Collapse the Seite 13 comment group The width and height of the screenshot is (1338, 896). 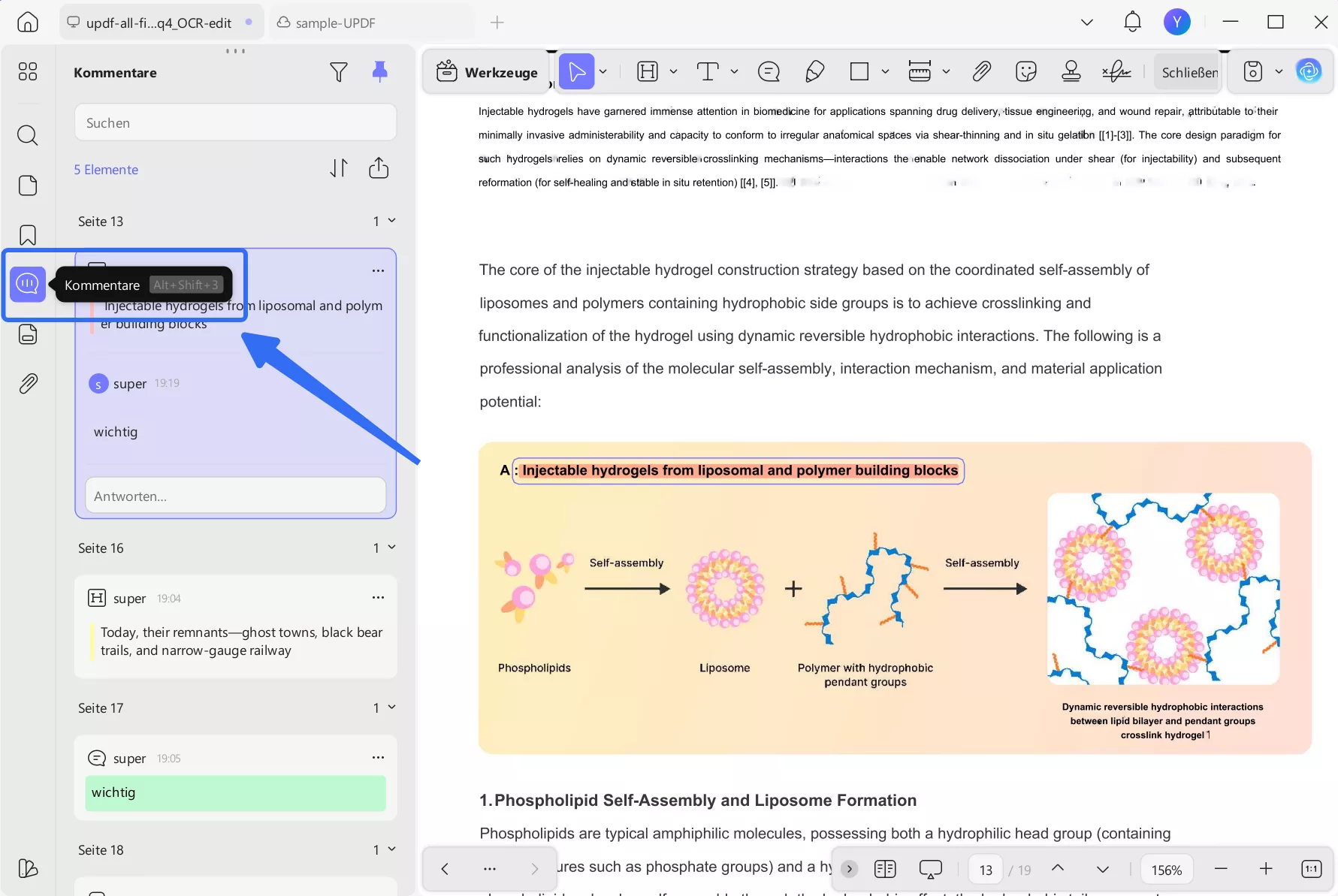391,221
